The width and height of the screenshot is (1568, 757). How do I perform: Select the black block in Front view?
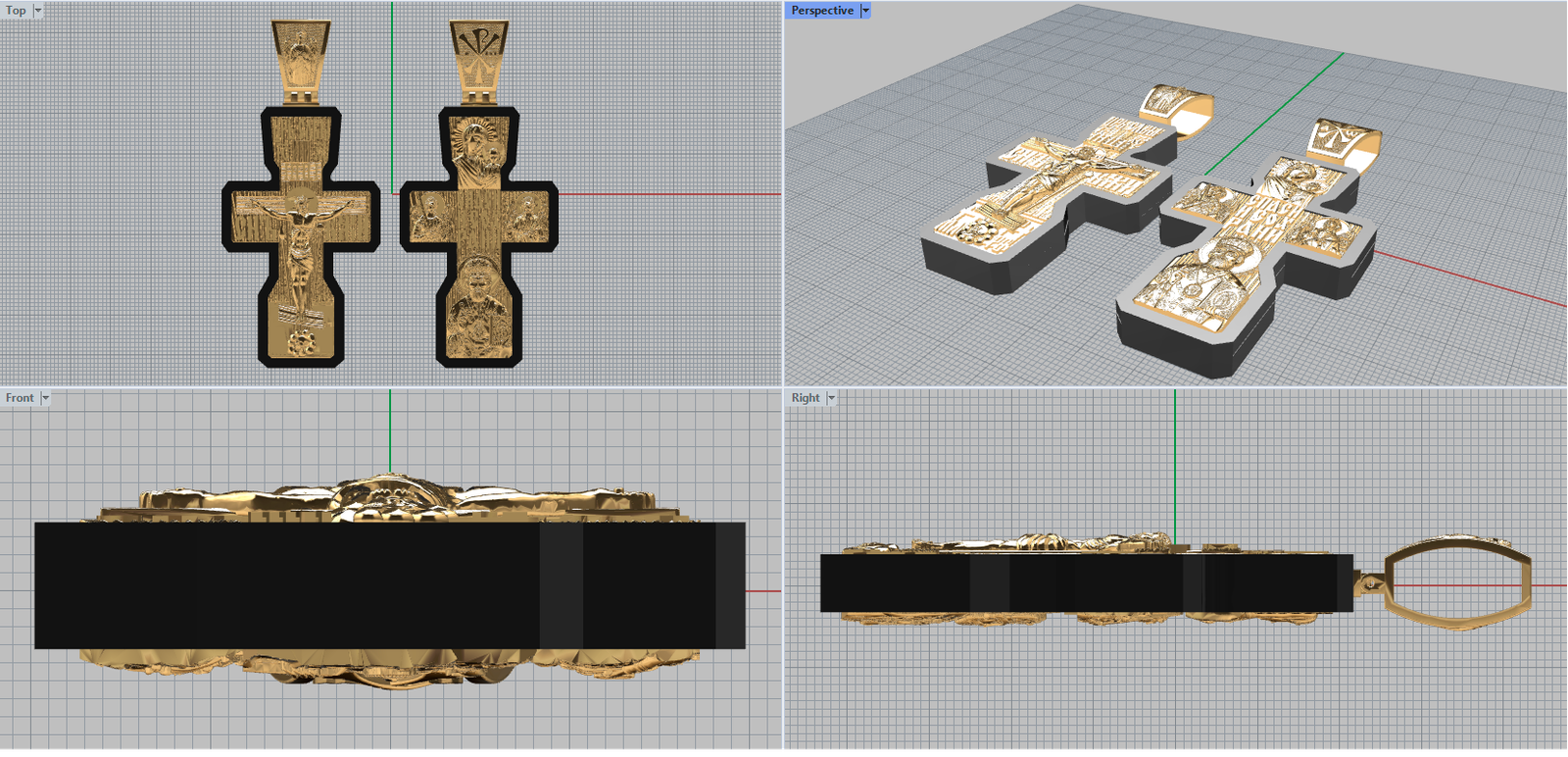pyautogui.click(x=294, y=585)
